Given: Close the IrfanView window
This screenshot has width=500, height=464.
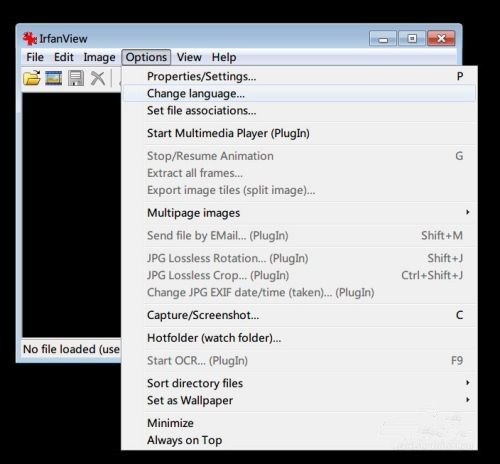Looking at the screenshot, I should [x=441, y=39].
